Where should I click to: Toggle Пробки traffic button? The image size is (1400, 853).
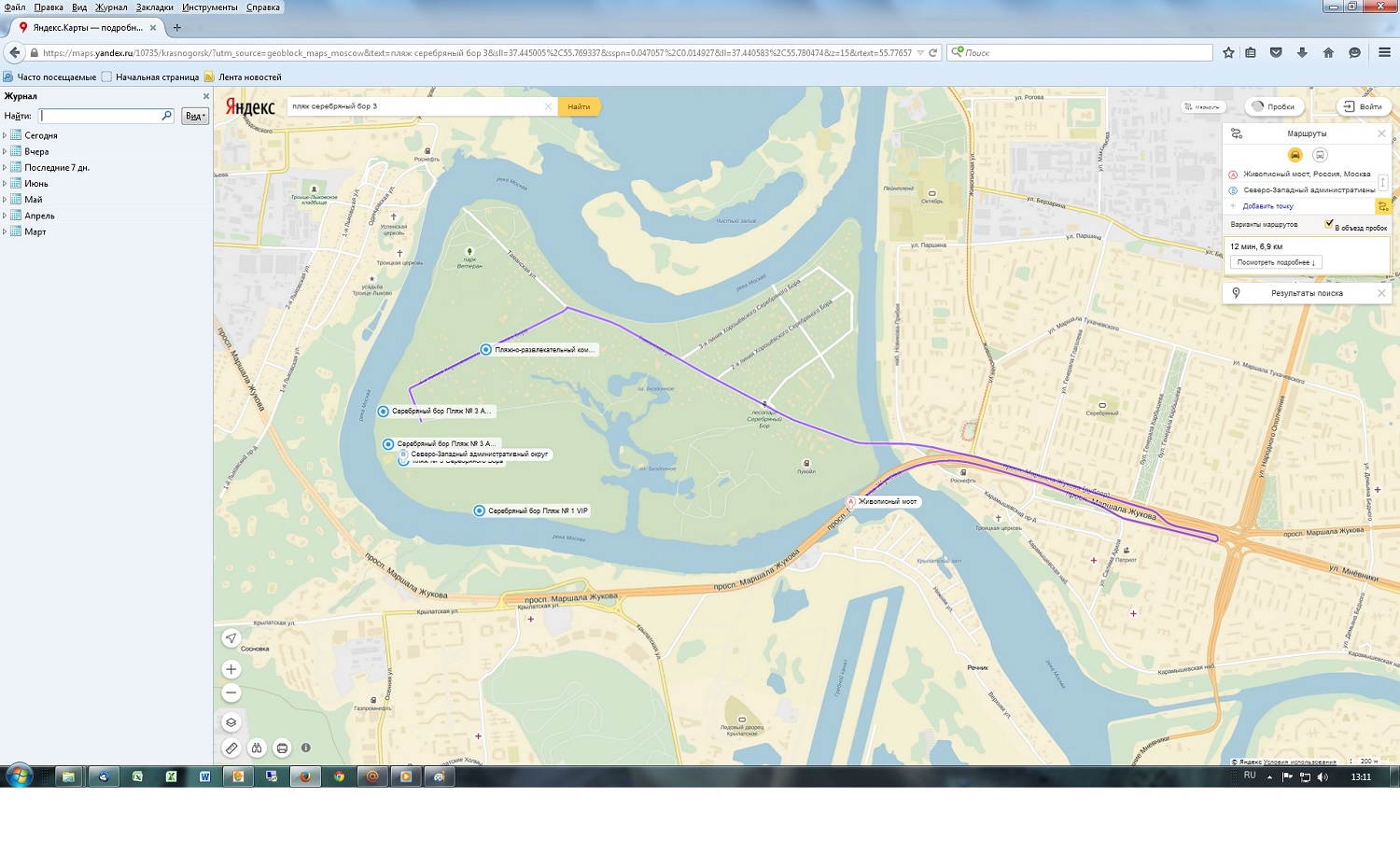coord(1273,106)
